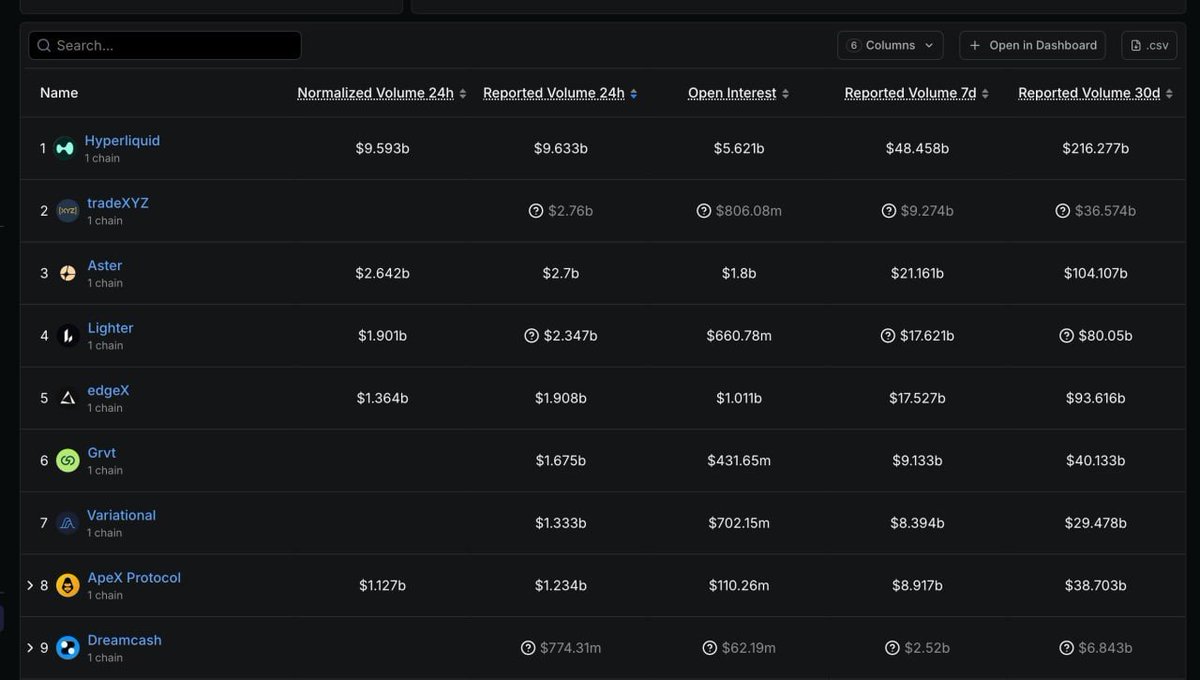
Task: Open the ApeX Protocol link
Action: tap(134, 578)
